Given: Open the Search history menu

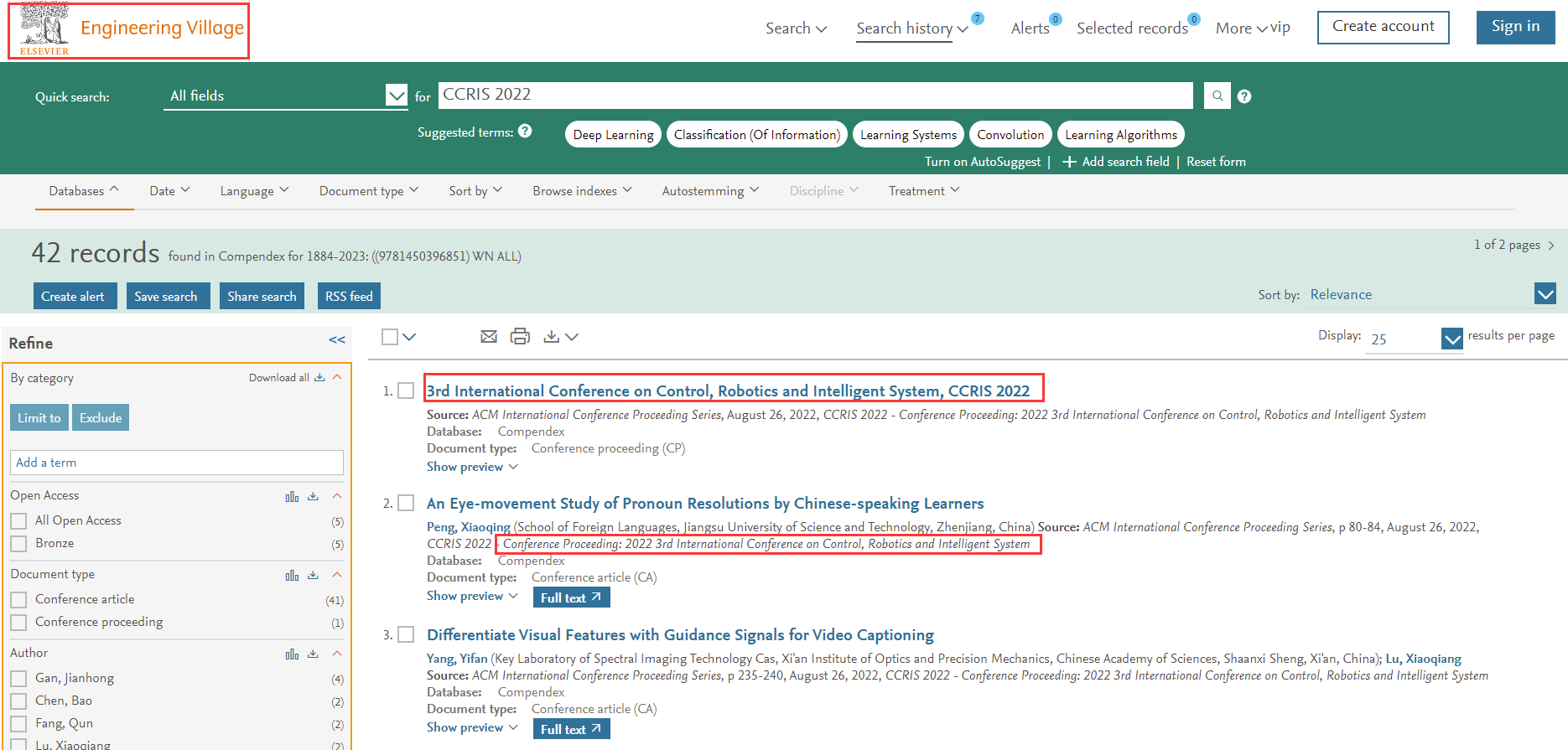Looking at the screenshot, I should (x=911, y=28).
